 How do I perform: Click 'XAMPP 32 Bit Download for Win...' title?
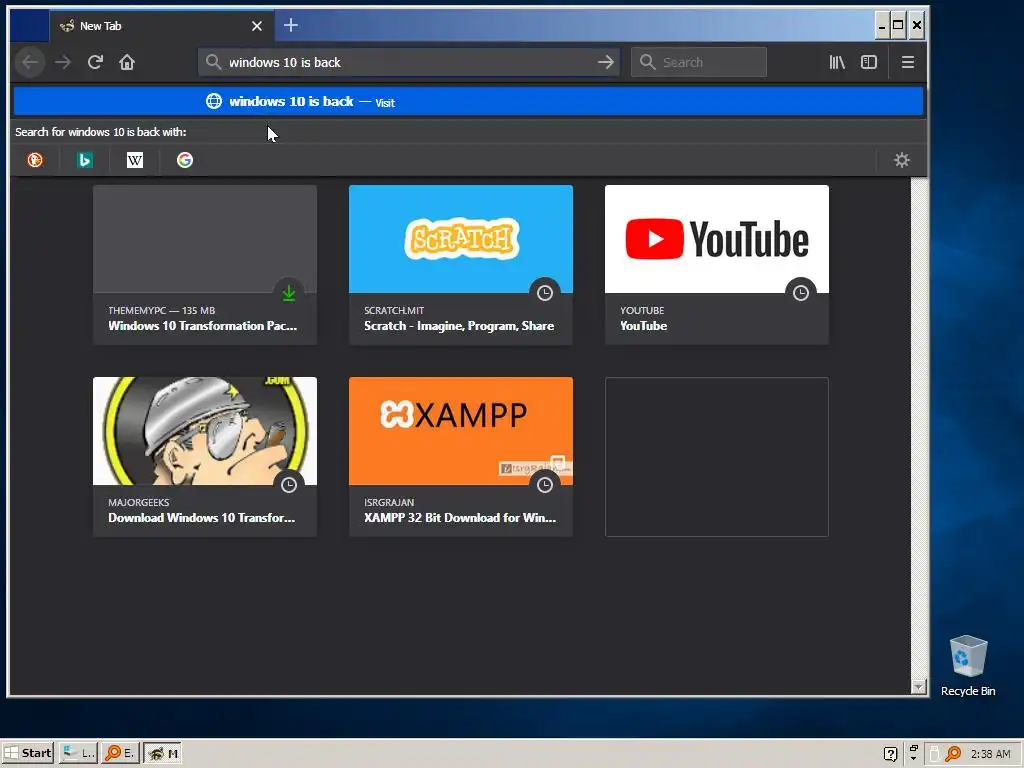point(460,518)
